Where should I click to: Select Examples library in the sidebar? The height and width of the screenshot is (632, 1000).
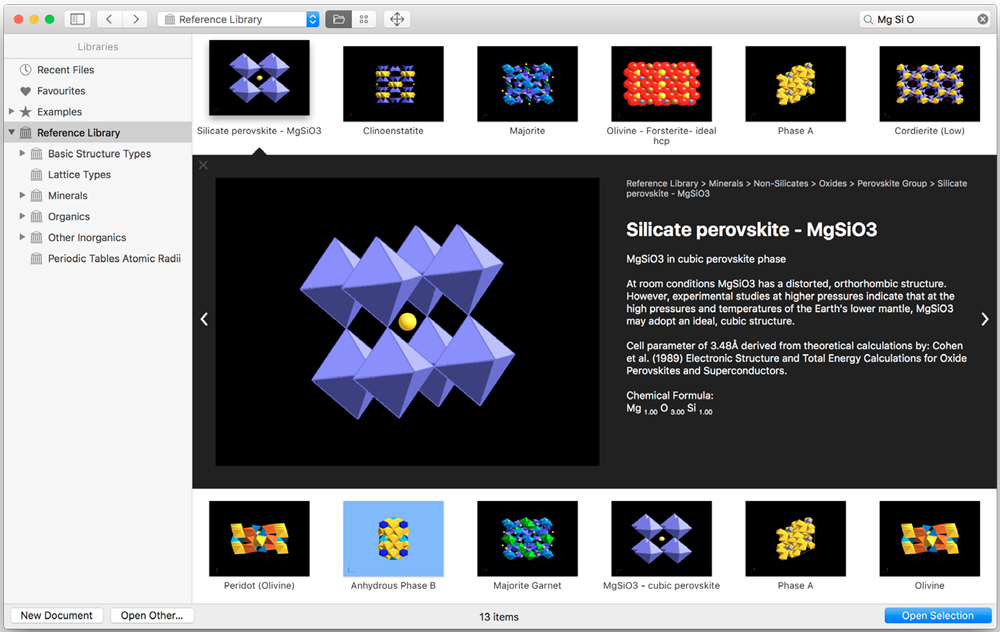tap(59, 112)
